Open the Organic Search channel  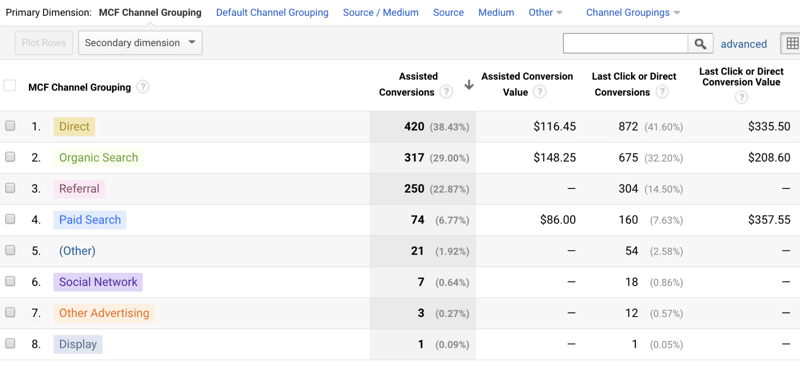point(98,158)
